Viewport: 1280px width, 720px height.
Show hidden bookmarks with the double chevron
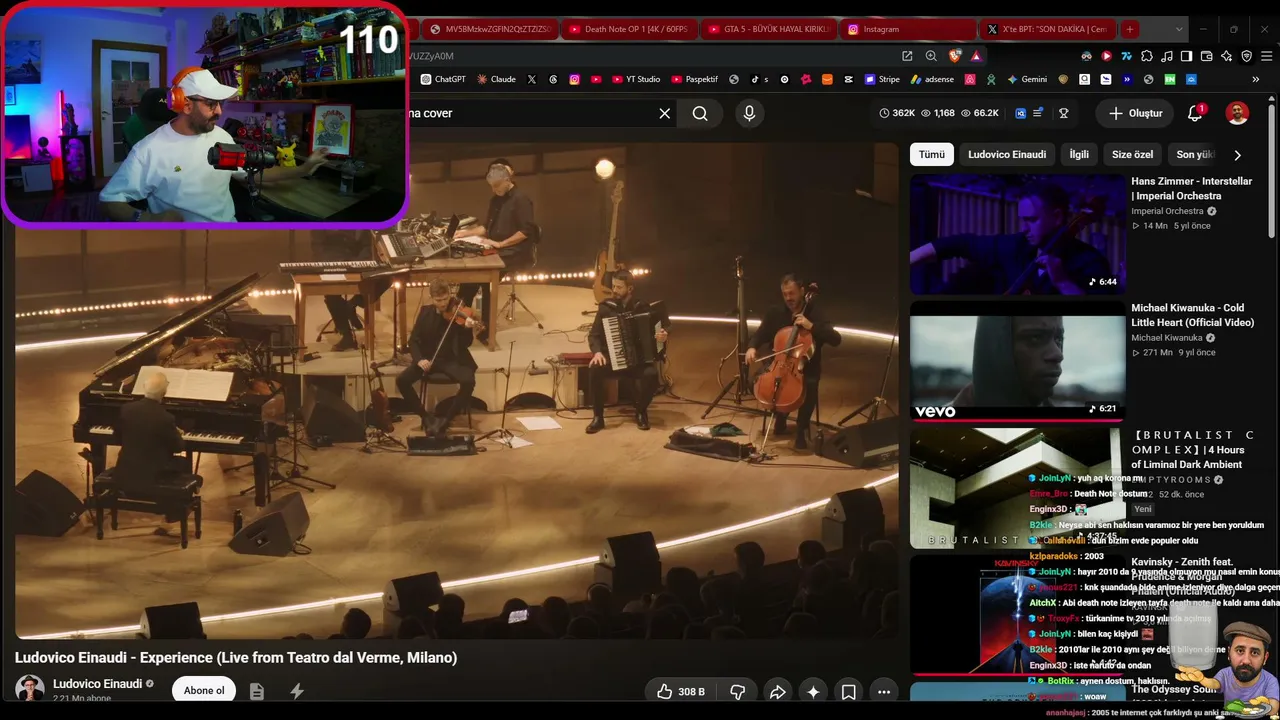tap(1255, 79)
